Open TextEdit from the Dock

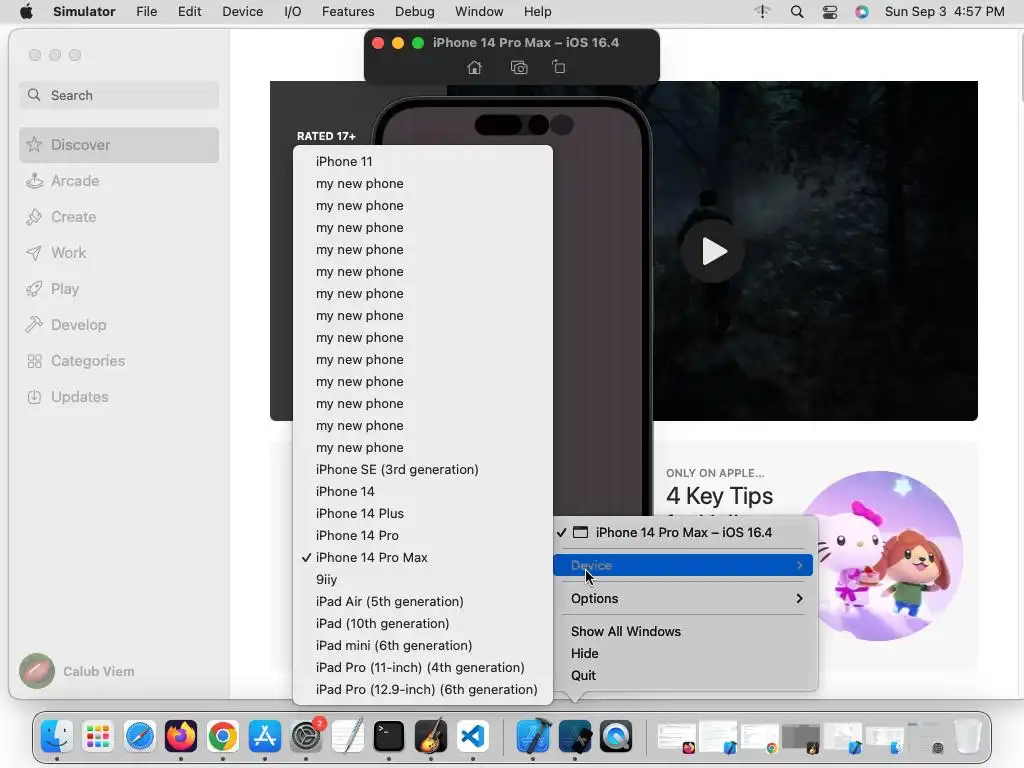coord(347,737)
